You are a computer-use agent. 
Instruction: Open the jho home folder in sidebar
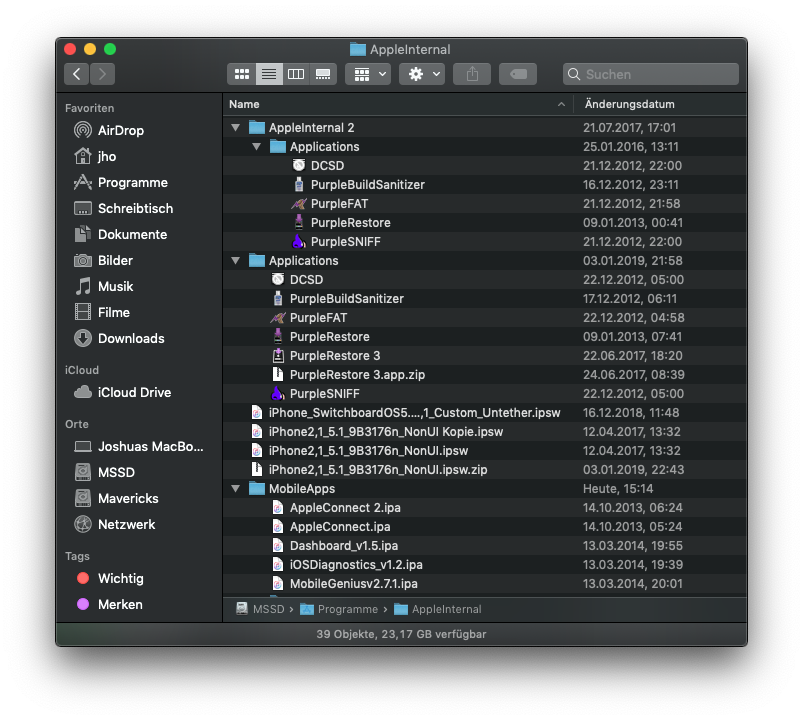point(95,156)
